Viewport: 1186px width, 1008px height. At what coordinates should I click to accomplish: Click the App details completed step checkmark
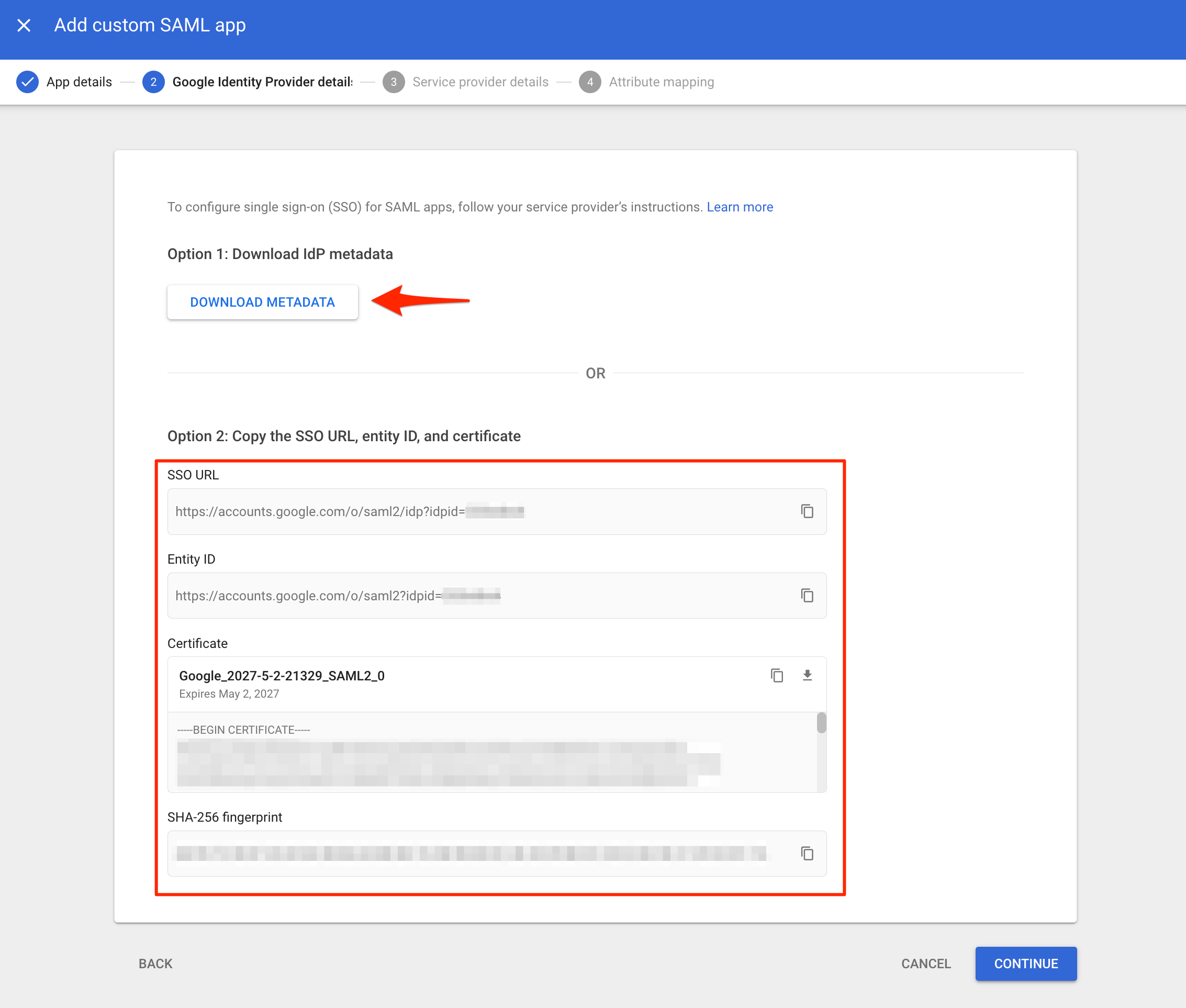click(27, 82)
